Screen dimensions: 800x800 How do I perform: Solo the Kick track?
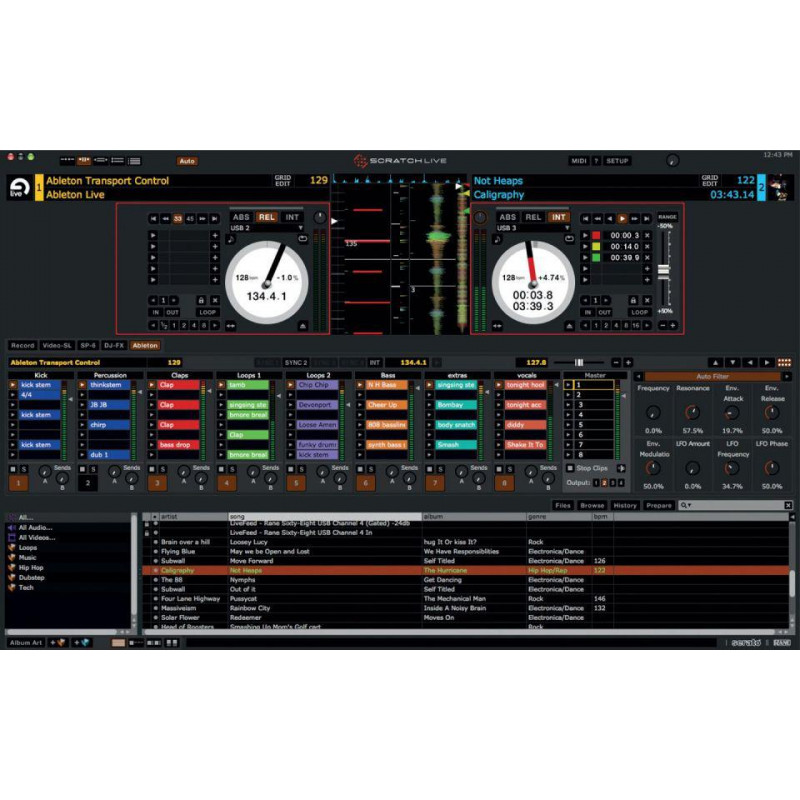click(23, 469)
